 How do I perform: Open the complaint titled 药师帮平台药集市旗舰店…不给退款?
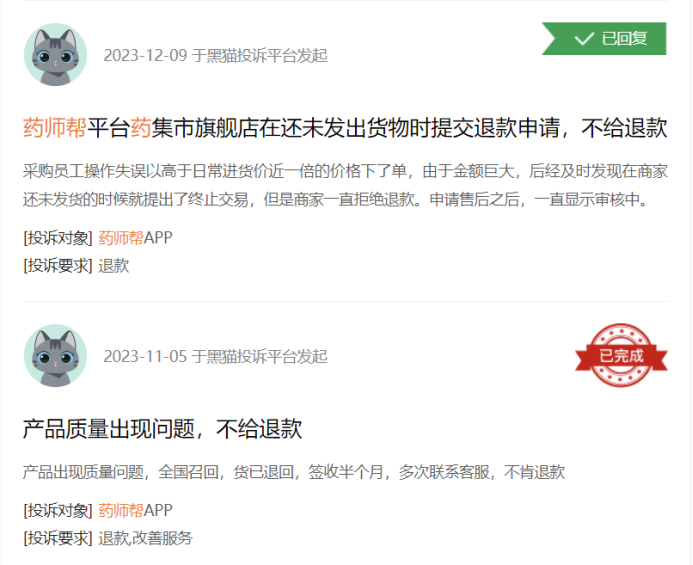tap(345, 128)
